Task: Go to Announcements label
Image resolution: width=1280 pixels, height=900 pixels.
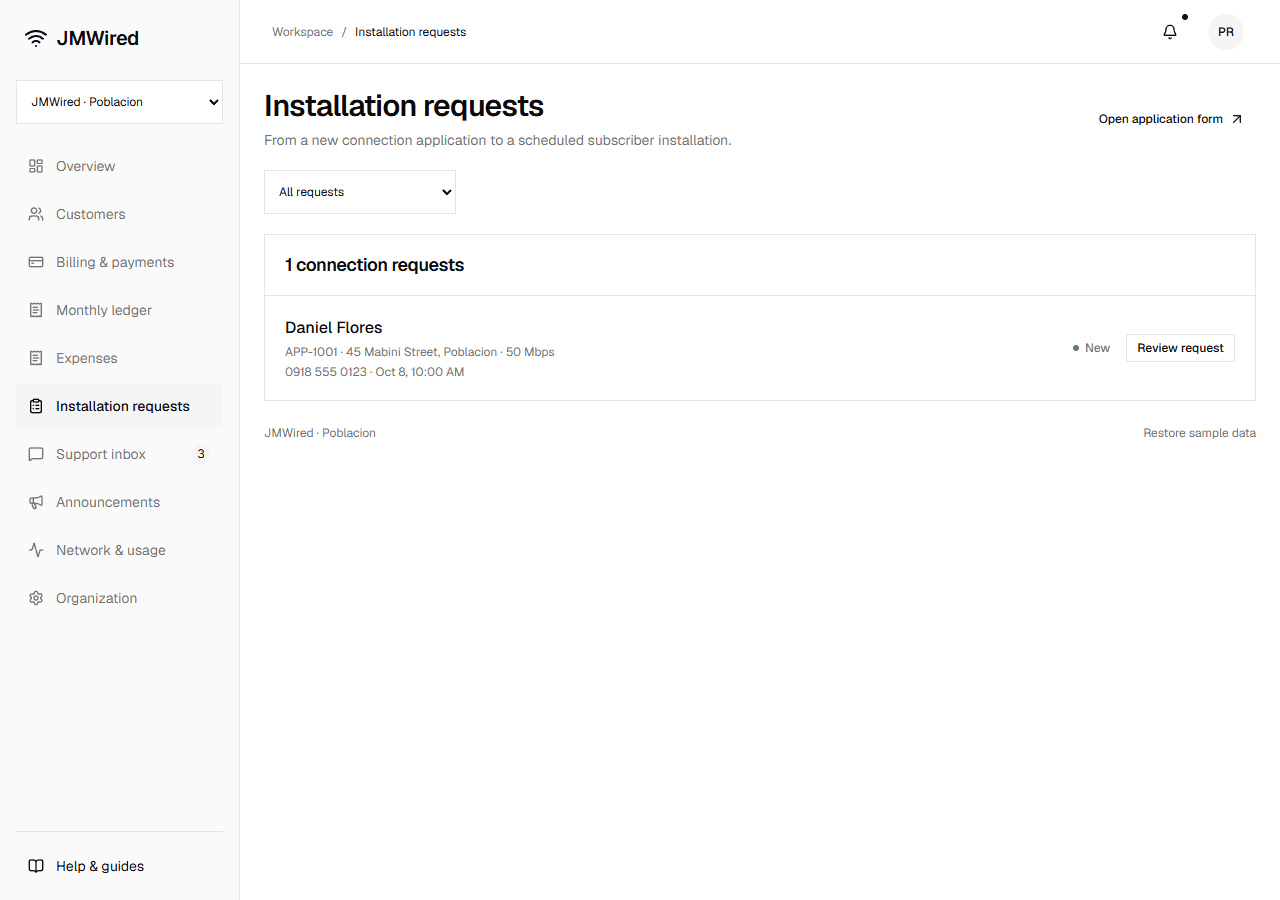Action: 108,502
